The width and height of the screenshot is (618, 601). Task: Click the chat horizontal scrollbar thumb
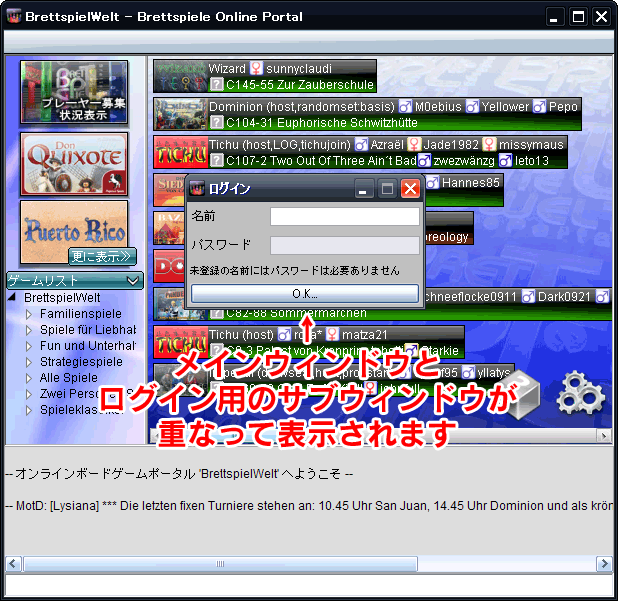[x=220, y=564]
